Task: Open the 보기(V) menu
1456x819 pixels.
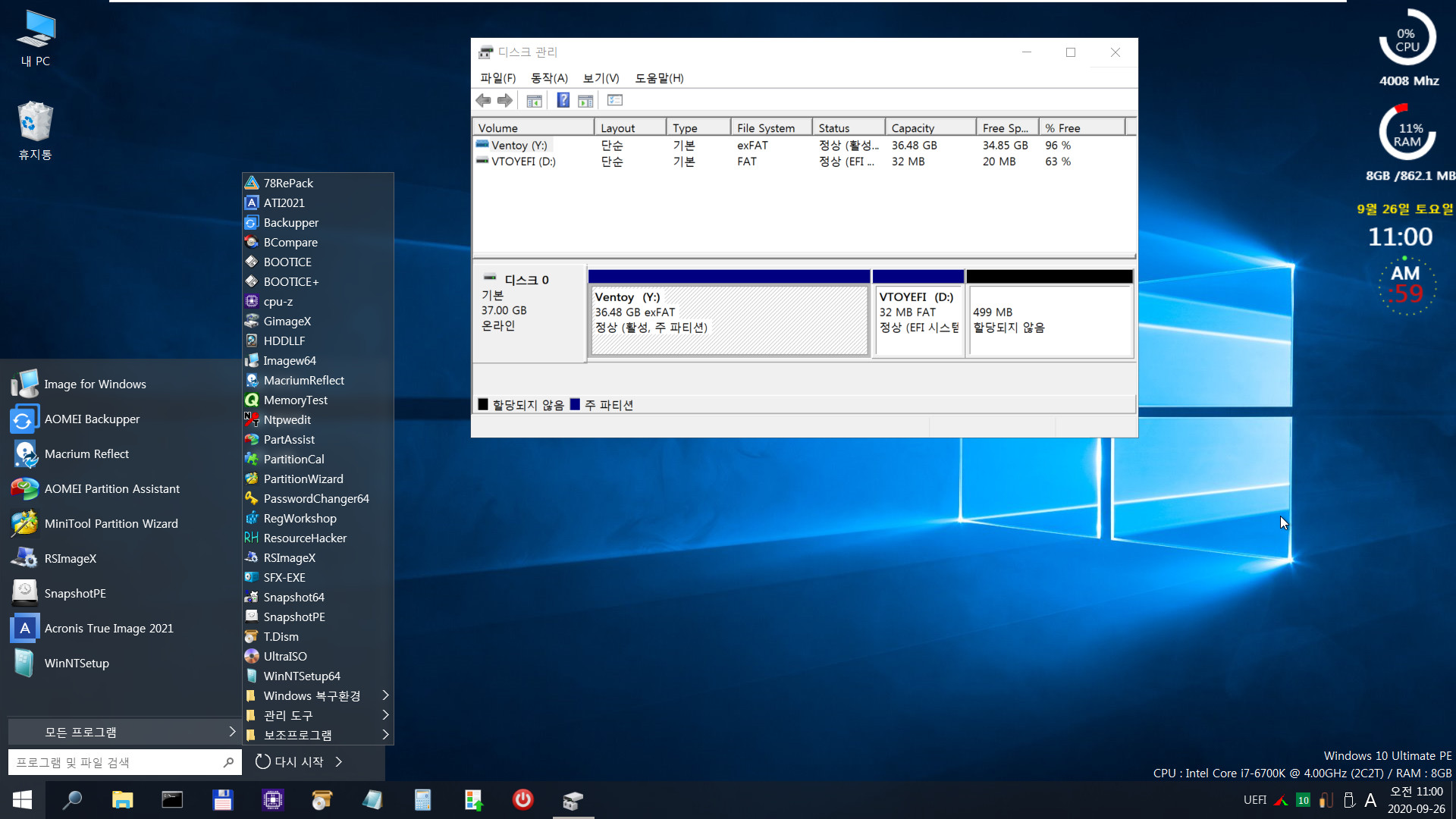Action: click(601, 78)
